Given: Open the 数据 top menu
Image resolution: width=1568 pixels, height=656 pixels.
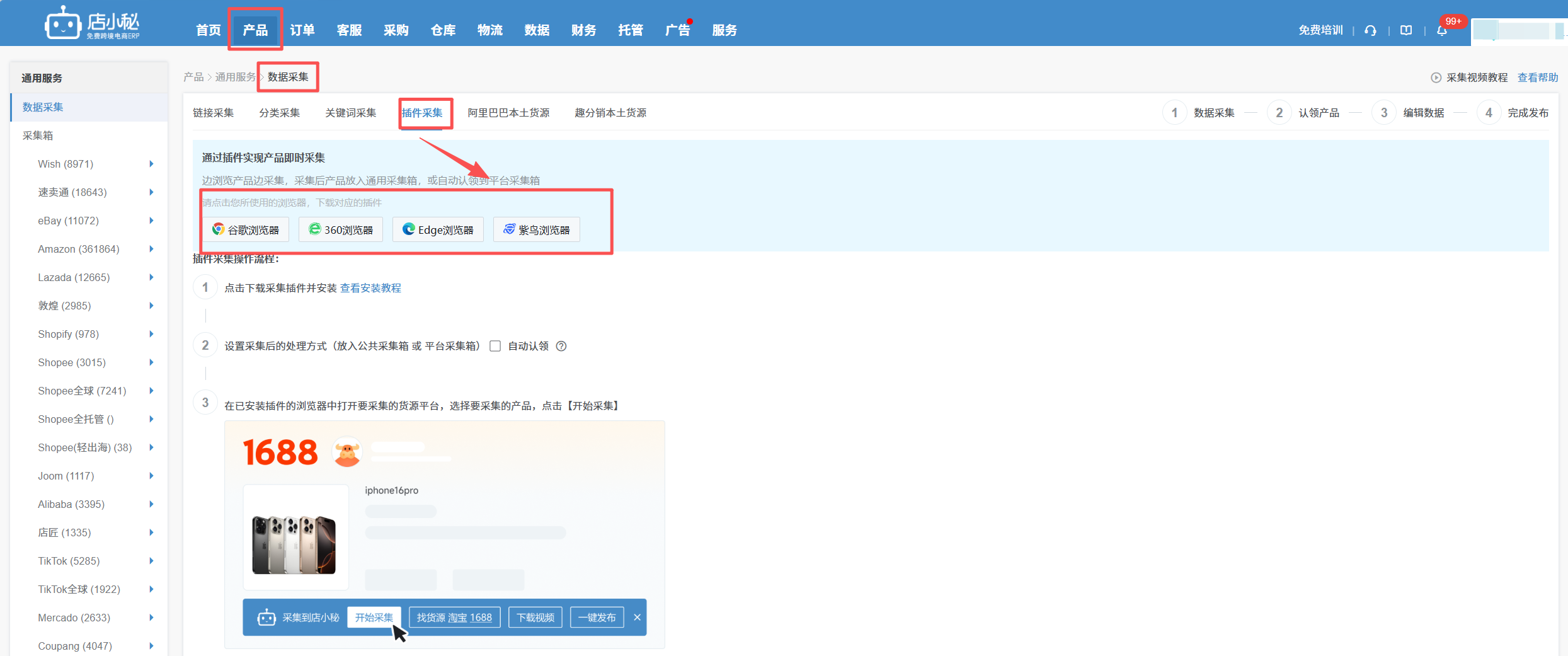Looking at the screenshot, I should 537,30.
